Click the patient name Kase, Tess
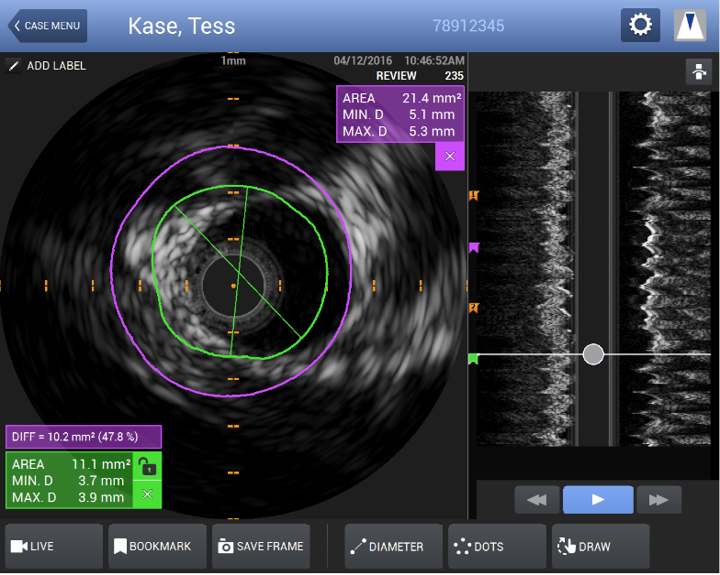Image resolution: width=720 pixels, height=575 pixels. point(181,26)
